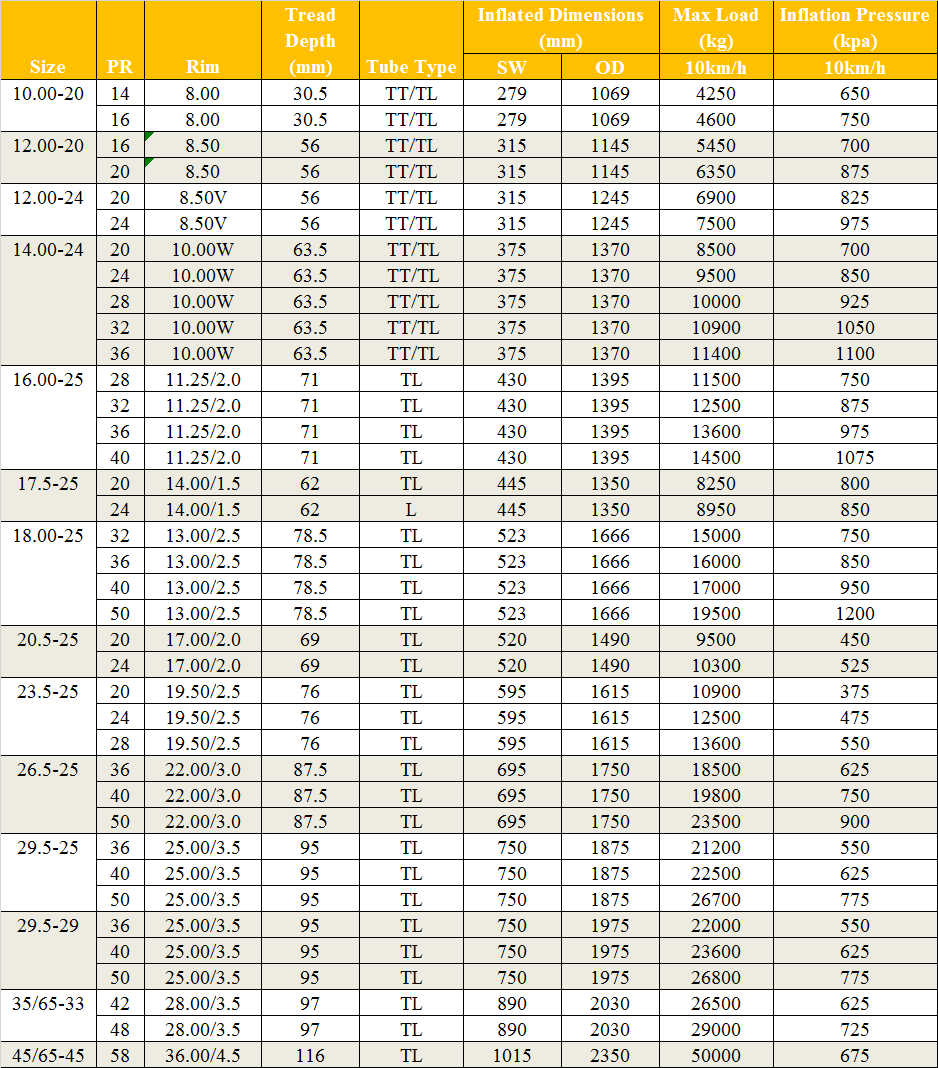The height and width of the screenshot is (1068, 938).
Task: Click the 1200 inflation pressure cell
Action: 854,613
